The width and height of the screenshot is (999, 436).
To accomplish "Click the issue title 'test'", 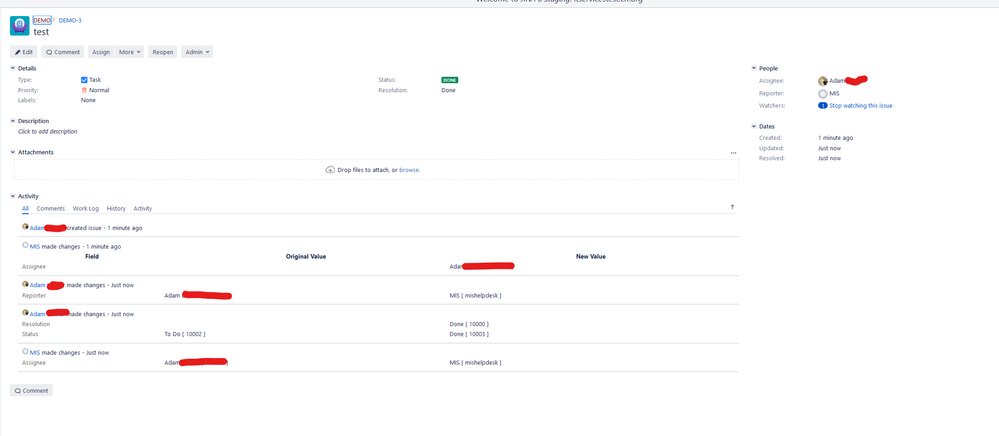I will coord(41,32).
